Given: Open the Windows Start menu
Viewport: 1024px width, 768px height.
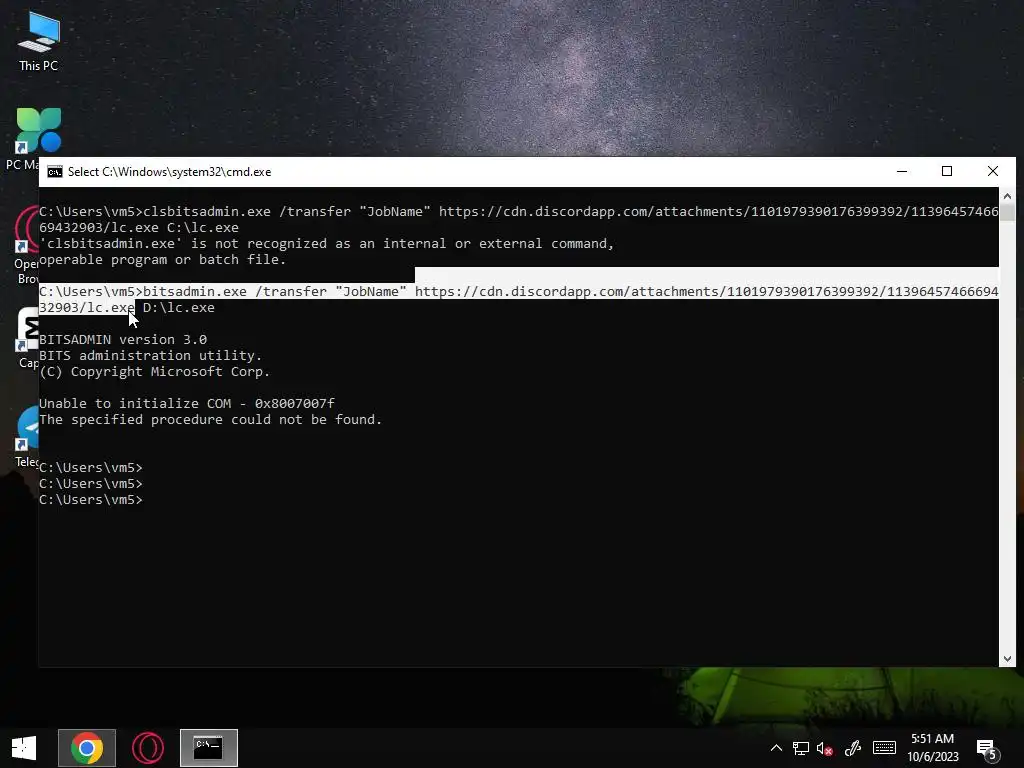Looking at the screenshot, I should (x=24, y=748).
